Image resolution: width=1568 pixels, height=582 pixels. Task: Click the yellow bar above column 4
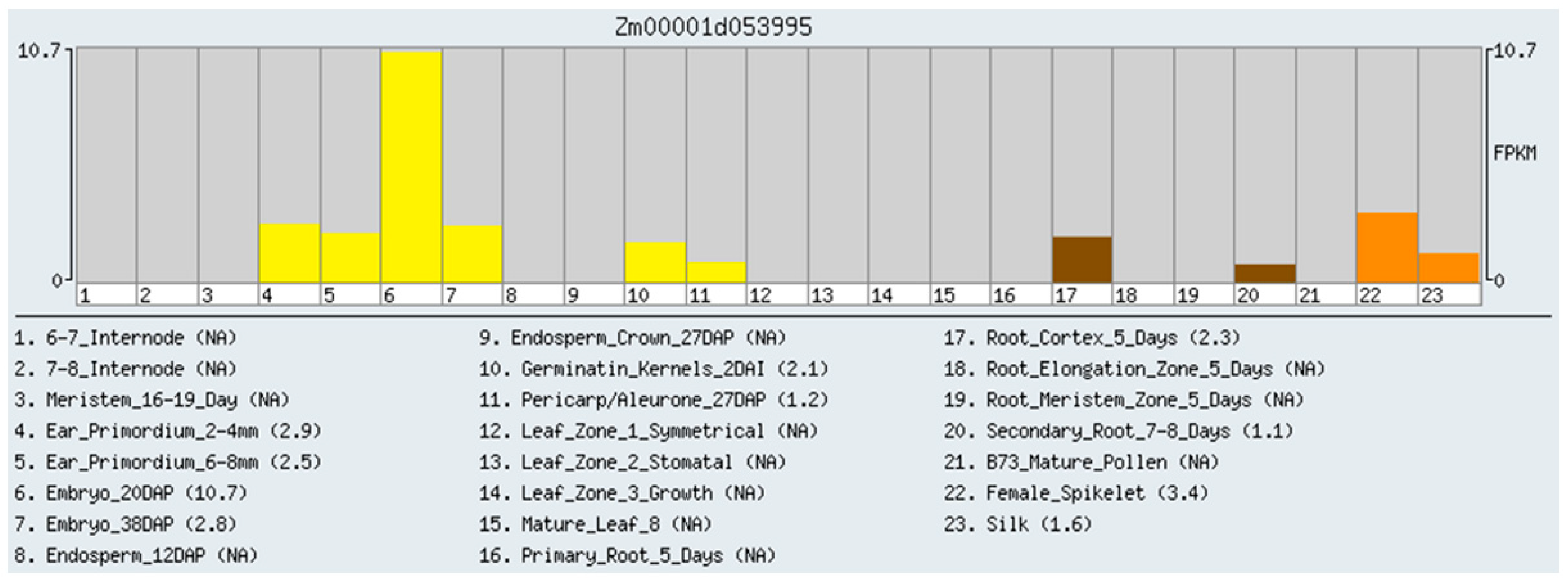[x=290, y=253]
